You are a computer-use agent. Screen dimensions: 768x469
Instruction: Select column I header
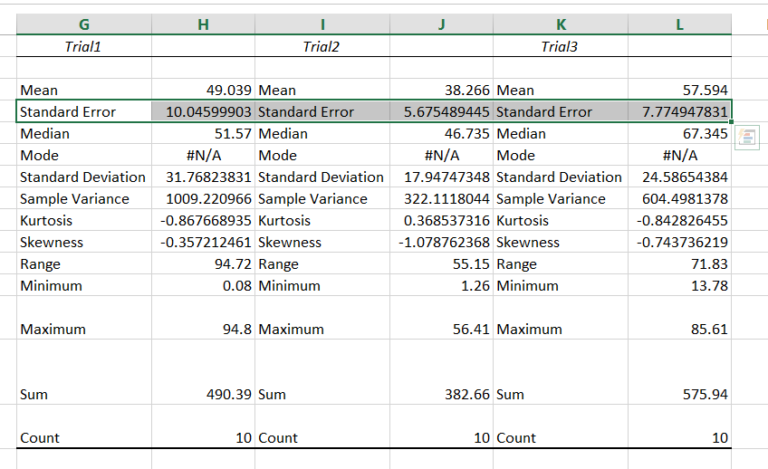[322, 24]
